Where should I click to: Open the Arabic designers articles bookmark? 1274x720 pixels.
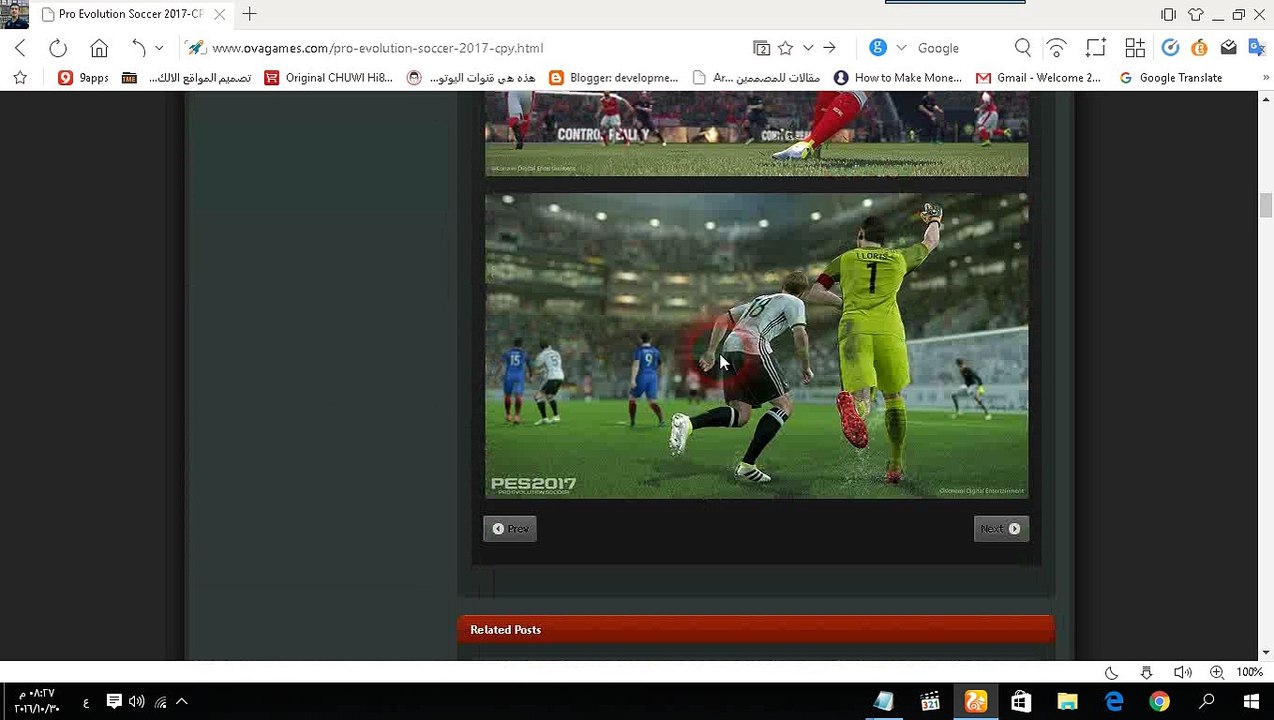756,77
